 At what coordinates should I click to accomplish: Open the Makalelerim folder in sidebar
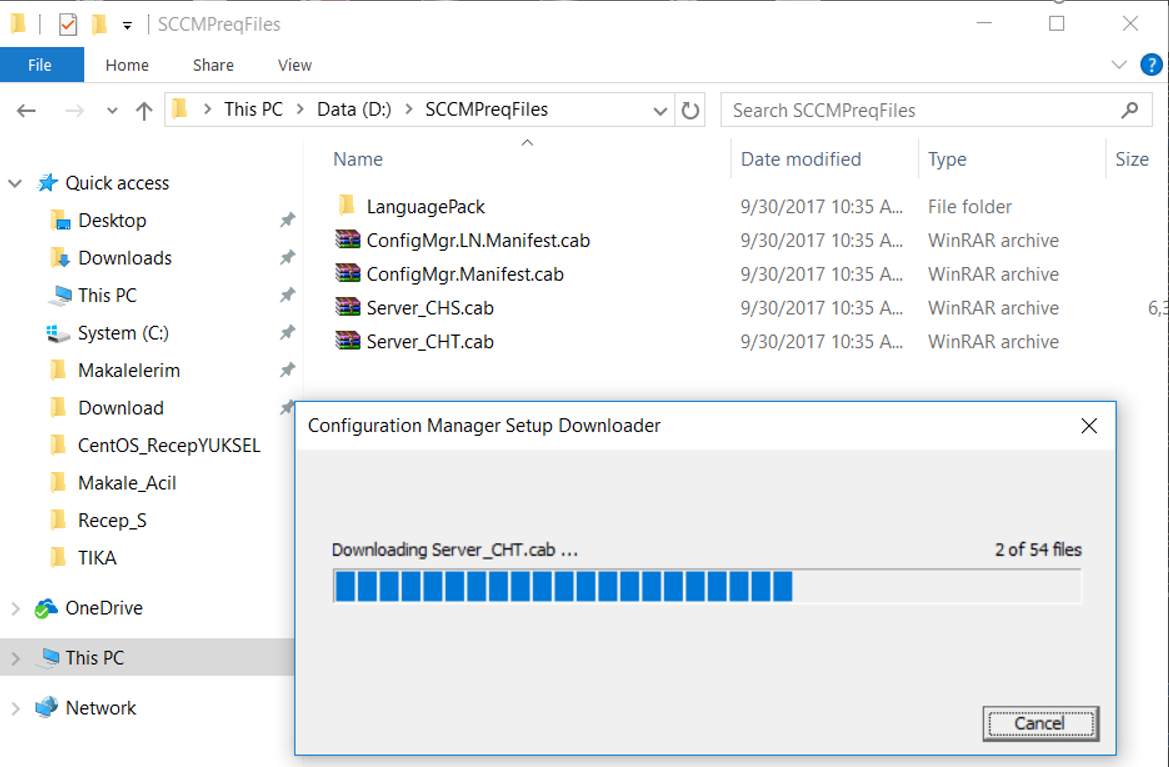point(129,370)
